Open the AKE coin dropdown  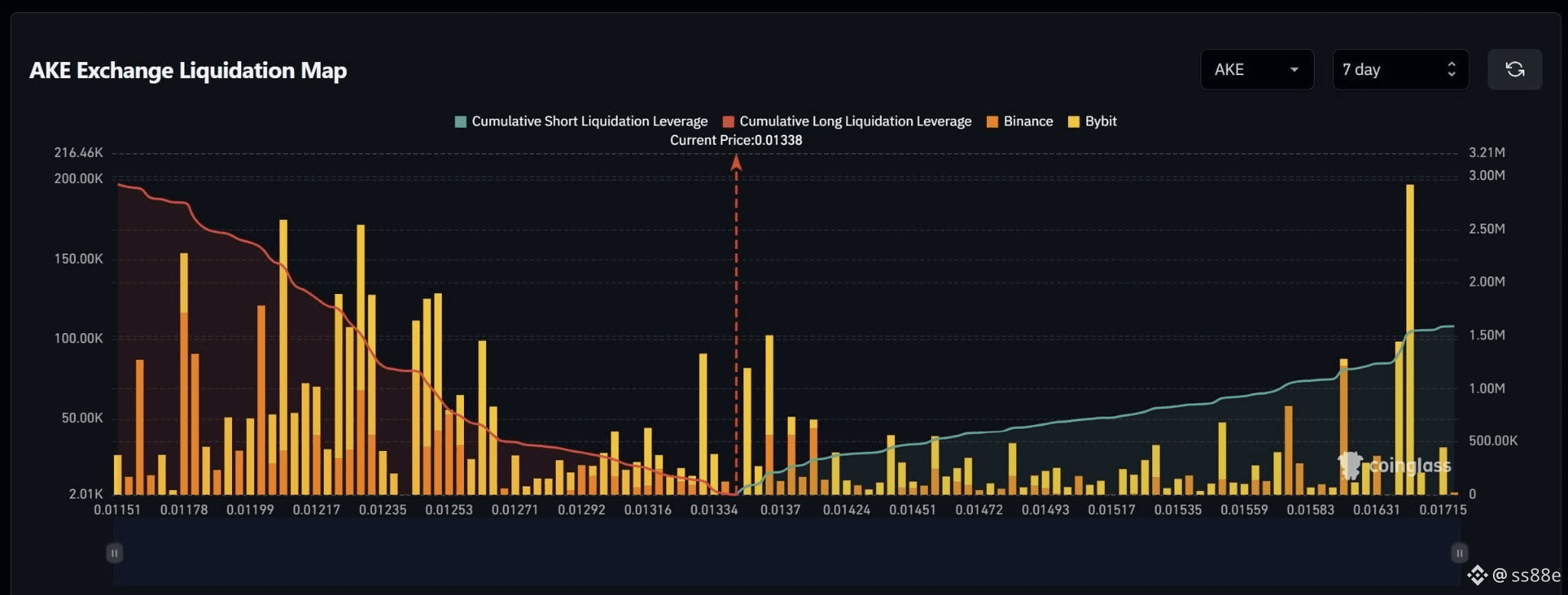point(1257,70)
